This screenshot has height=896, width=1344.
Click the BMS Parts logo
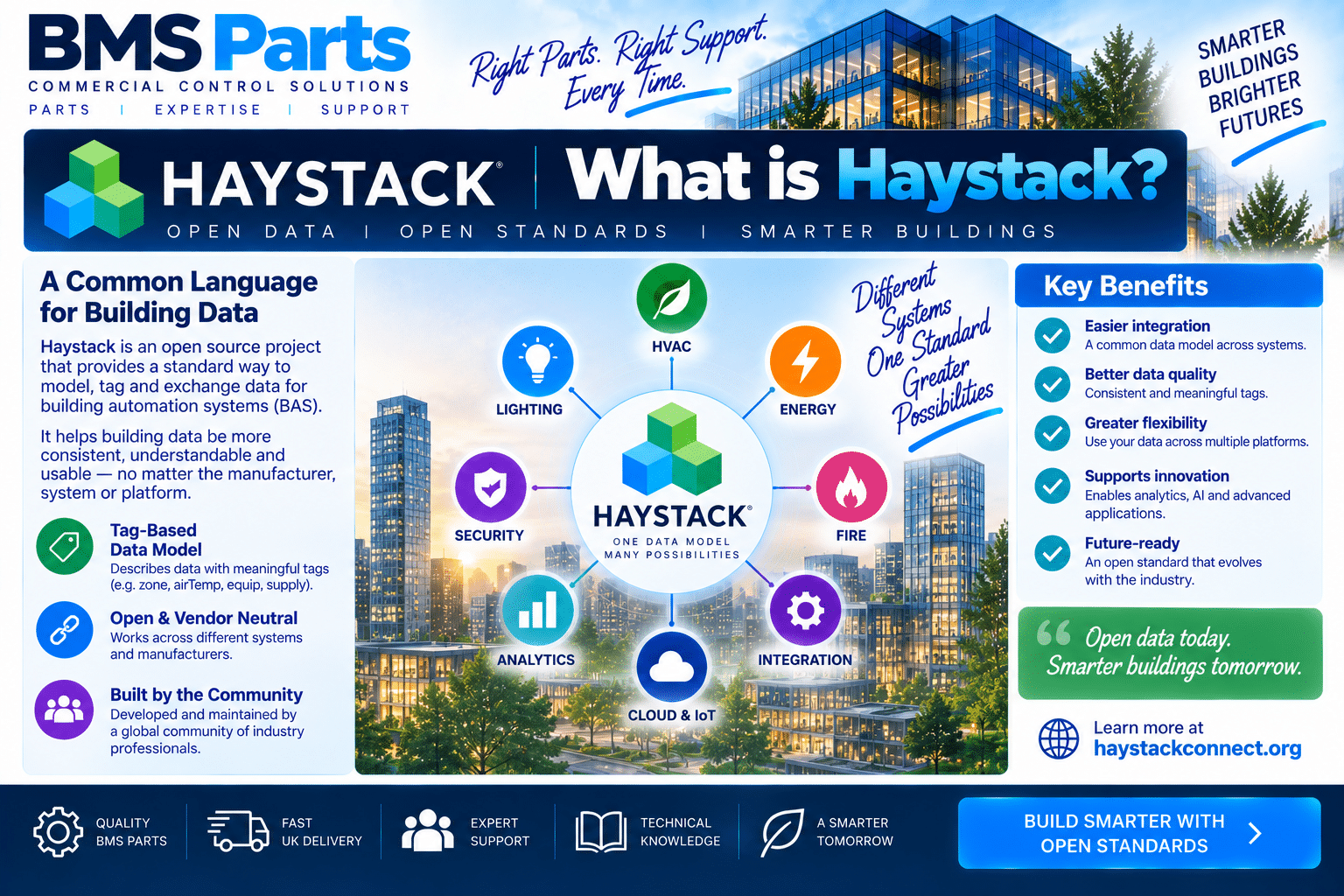click(x=220, y=44)
